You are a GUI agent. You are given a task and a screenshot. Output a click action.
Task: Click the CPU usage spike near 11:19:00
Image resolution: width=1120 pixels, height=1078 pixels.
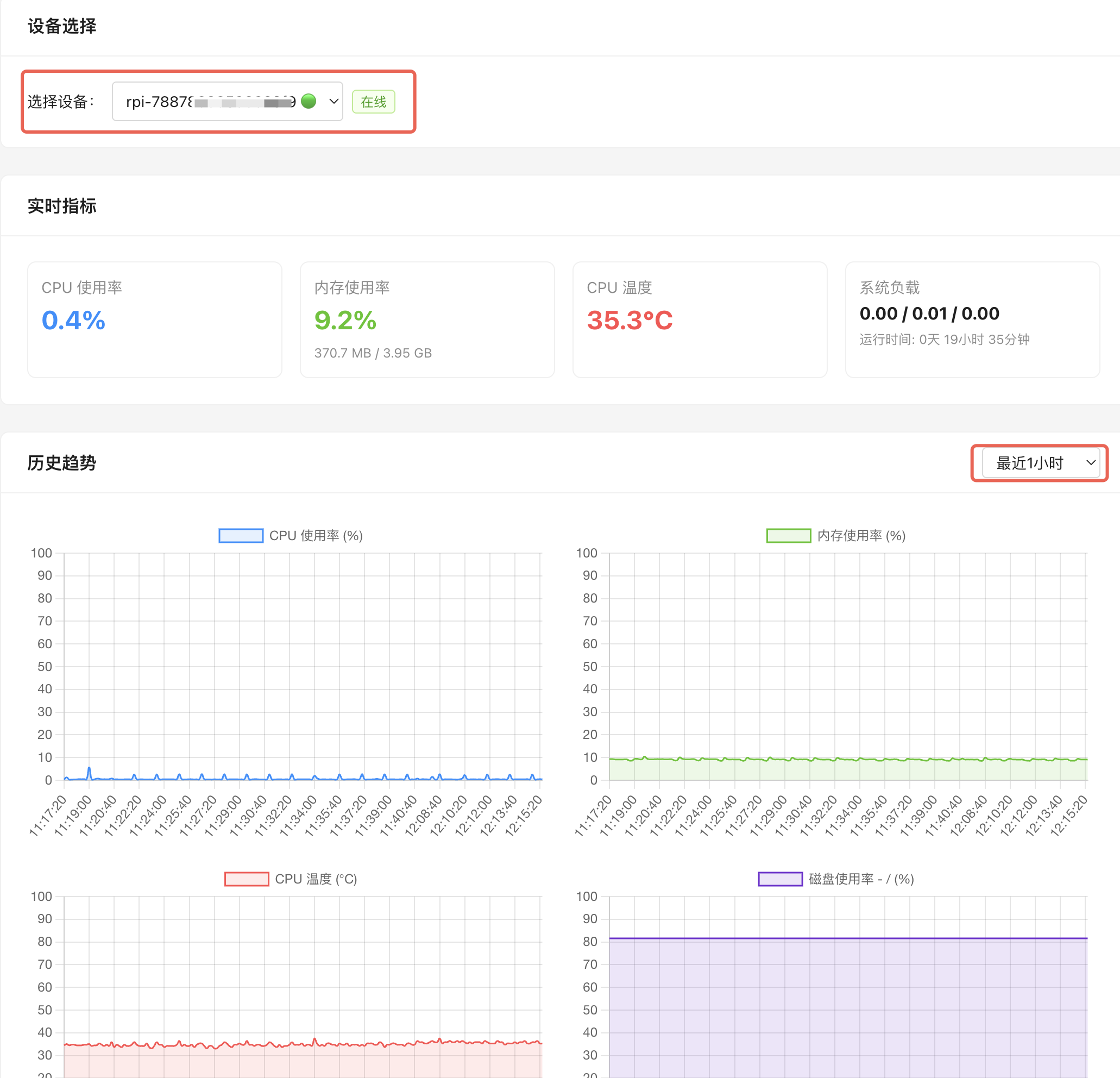[89, 769]
